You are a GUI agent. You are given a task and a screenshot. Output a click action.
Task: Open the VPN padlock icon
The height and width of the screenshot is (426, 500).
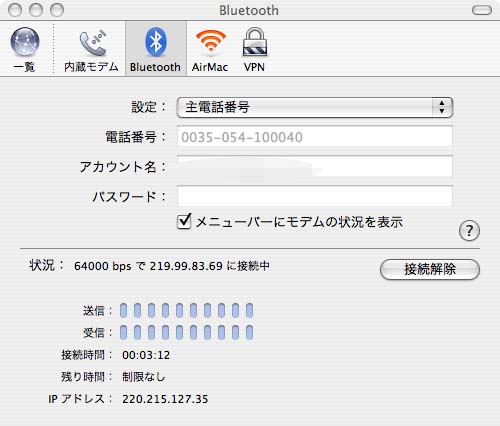[255, 42]
